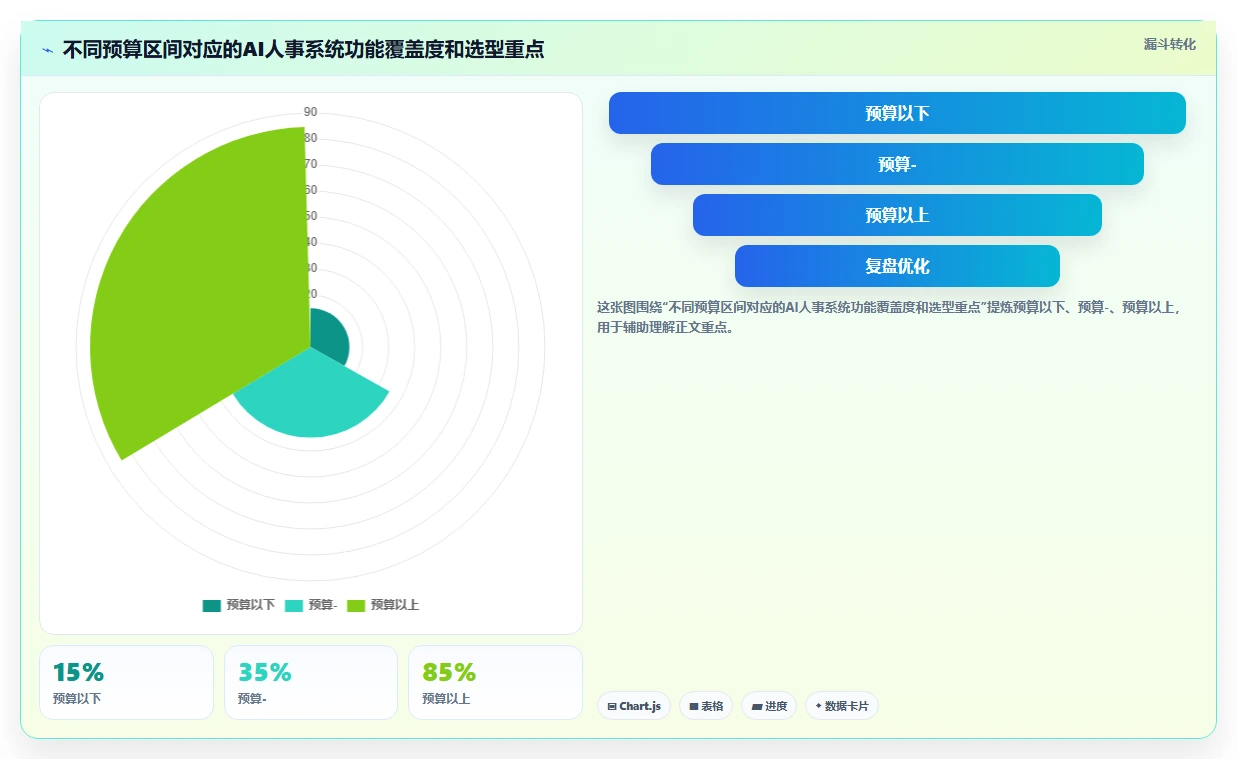Viewport: 1237px width, 759px height.
Task: Click the 数据卡片 tag
Action: point(842,706)
